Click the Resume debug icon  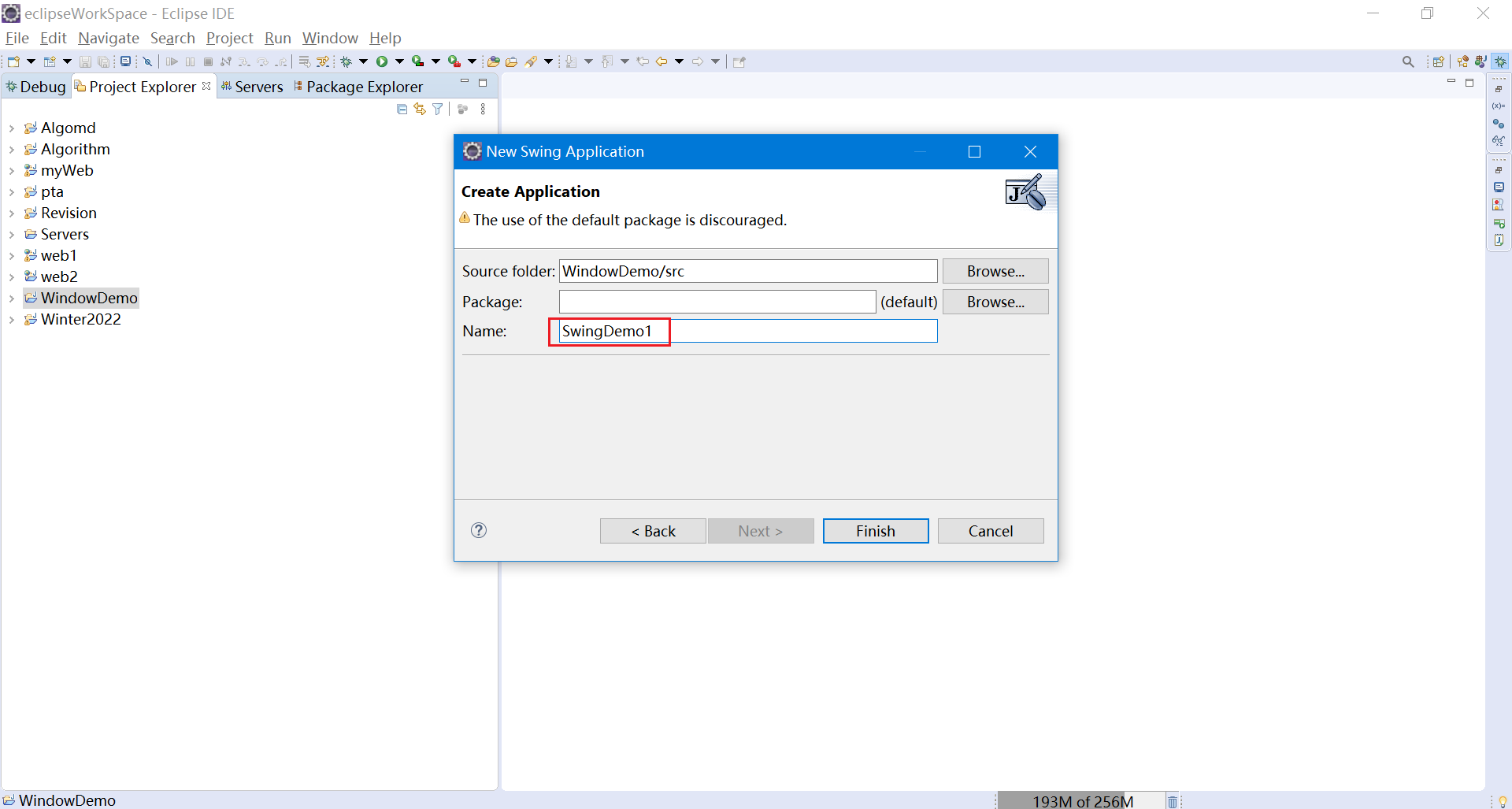pyautogui.click(x=172, y=61)
